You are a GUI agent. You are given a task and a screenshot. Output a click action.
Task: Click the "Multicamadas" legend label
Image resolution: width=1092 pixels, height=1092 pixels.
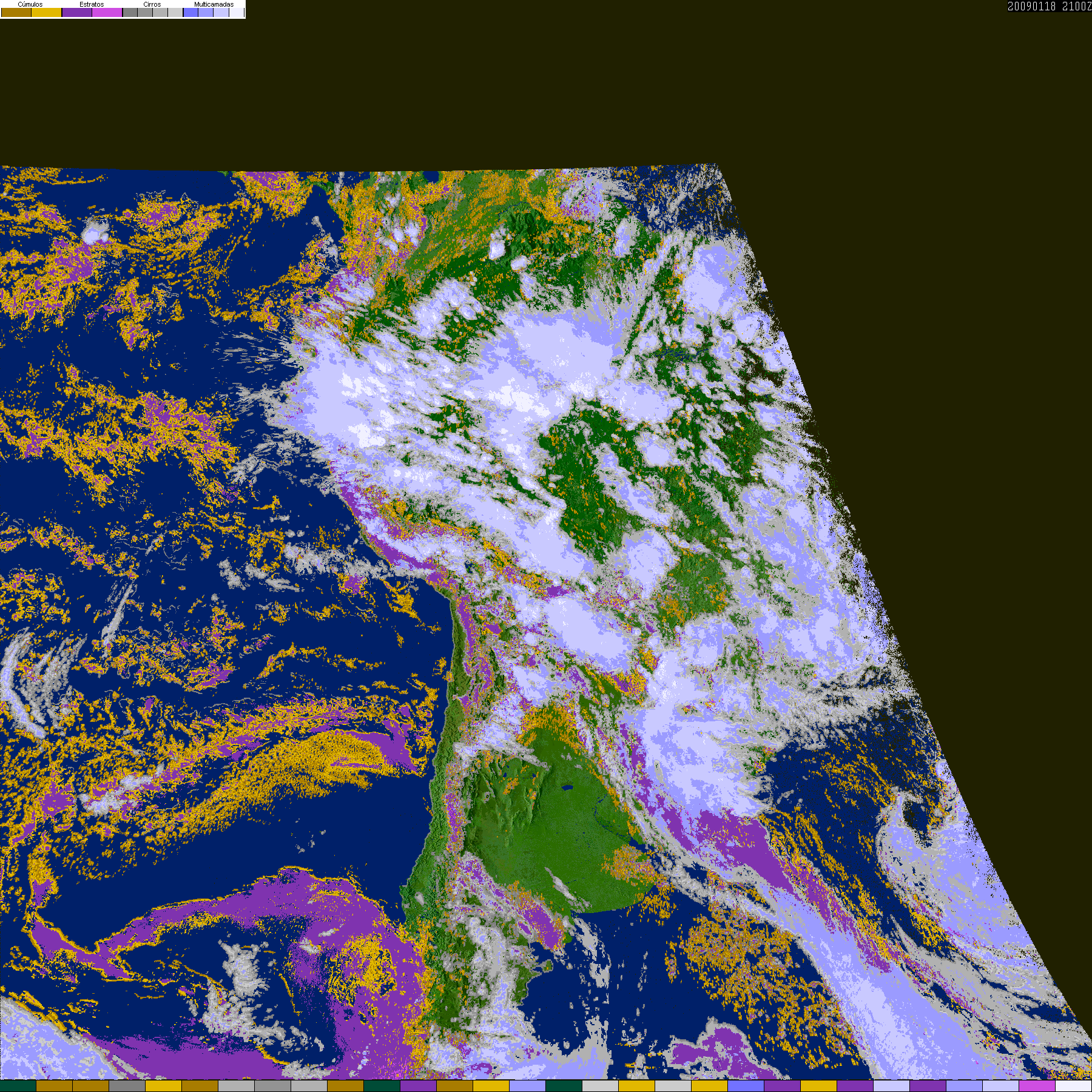click(x=214, y=4)
